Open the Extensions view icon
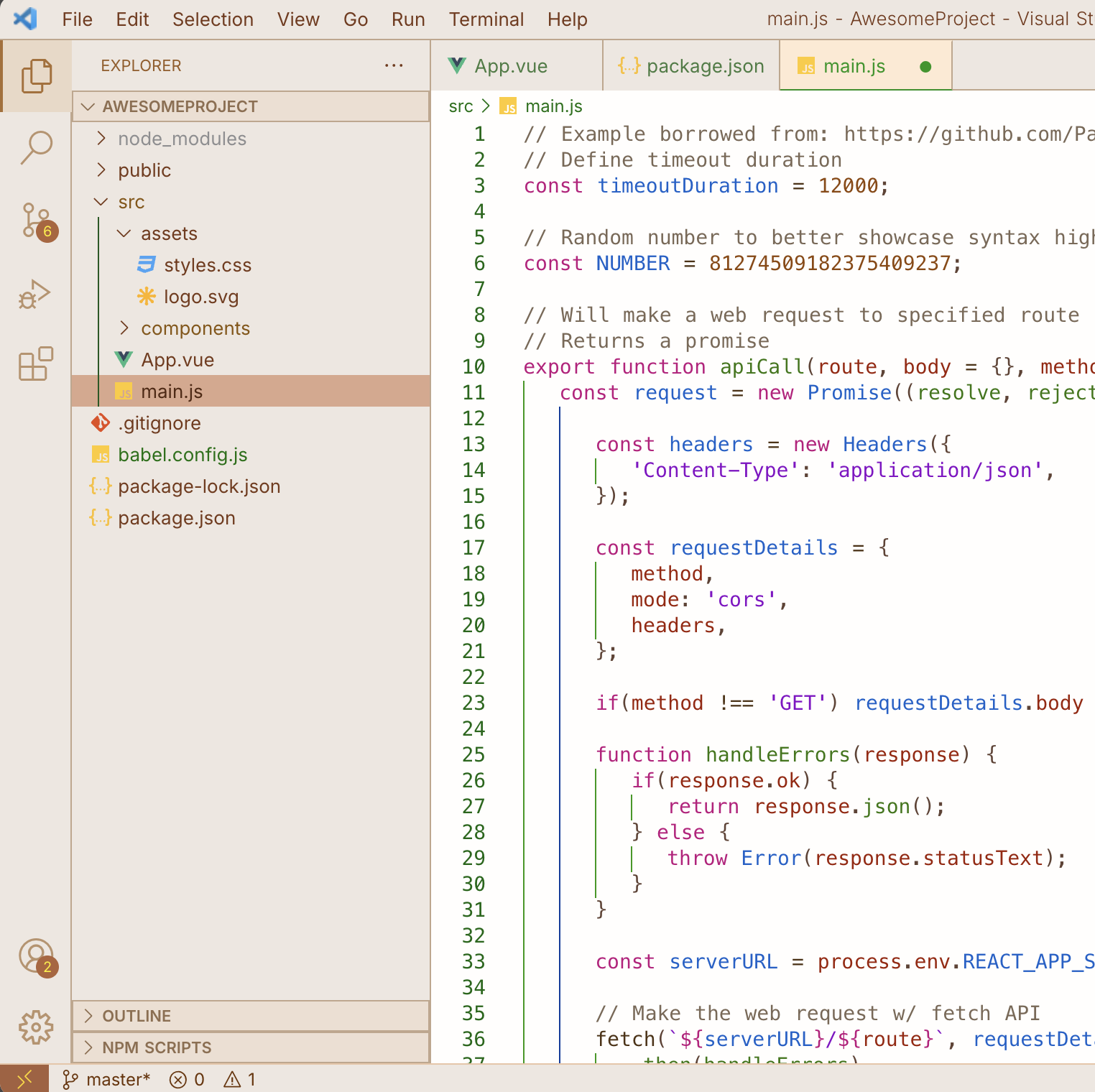Viewport: 1095px width, 1092px height. [36, 364]
